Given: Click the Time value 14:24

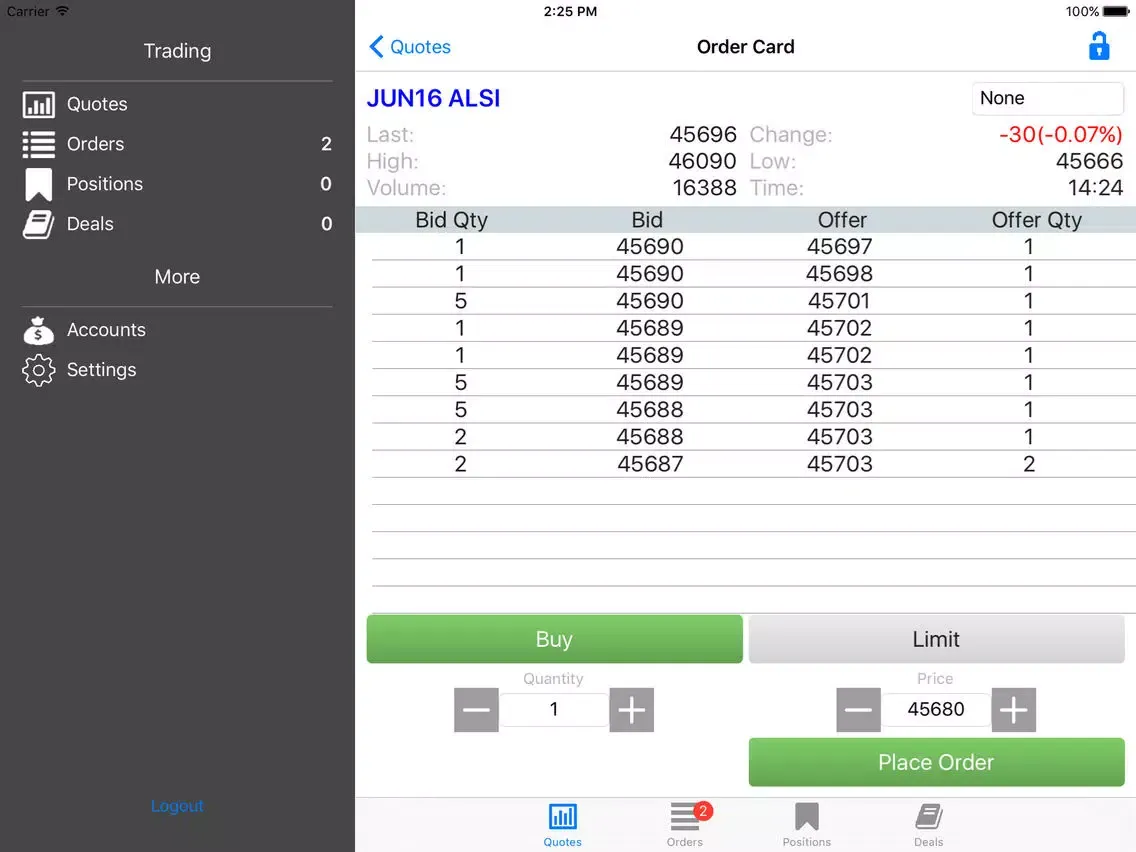Looking at the screenshot, I should [1095, 188].
